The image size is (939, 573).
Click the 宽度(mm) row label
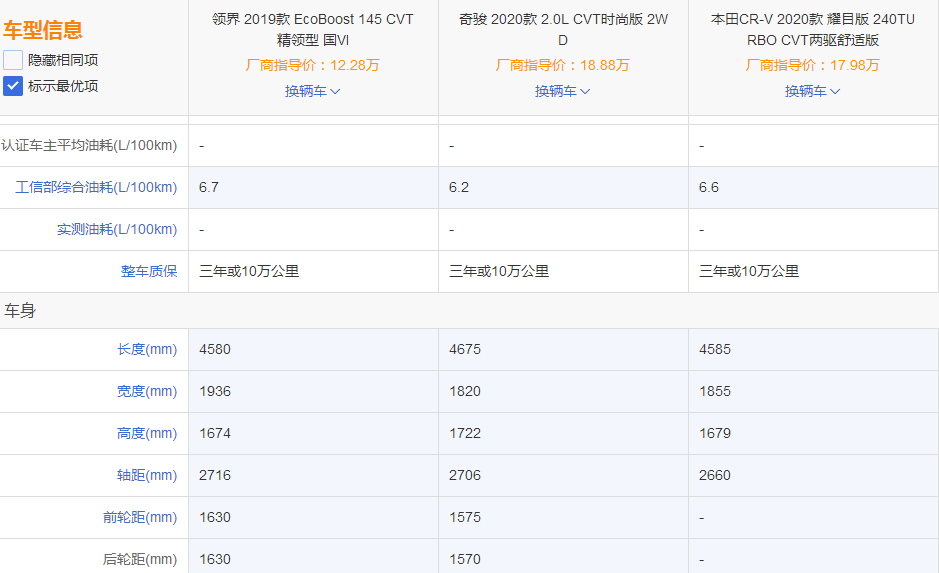coord(147,391)
